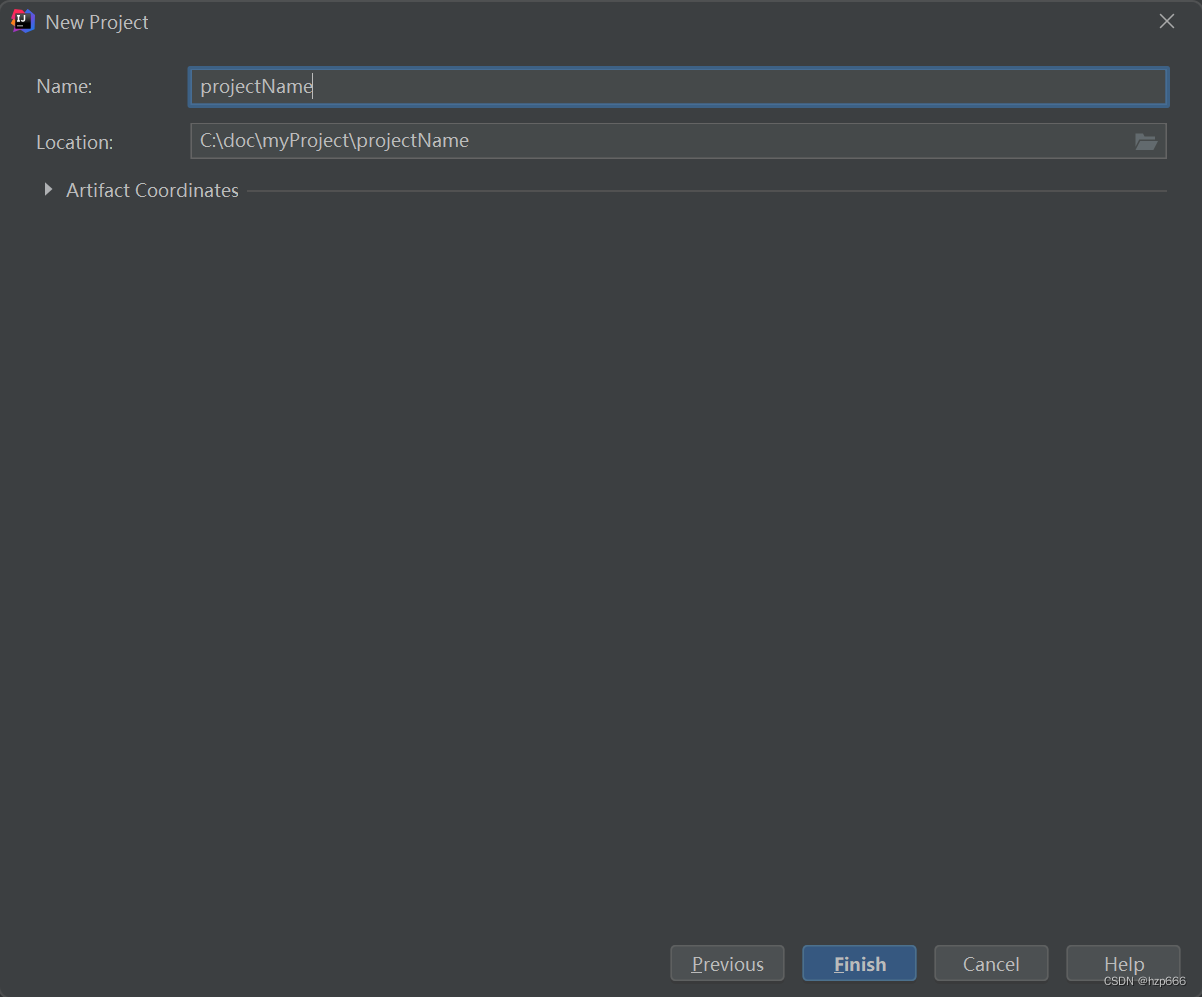Click the Artifact Coordinates section label
Viewport: 1202px width, 997px height.
(152, 190)
